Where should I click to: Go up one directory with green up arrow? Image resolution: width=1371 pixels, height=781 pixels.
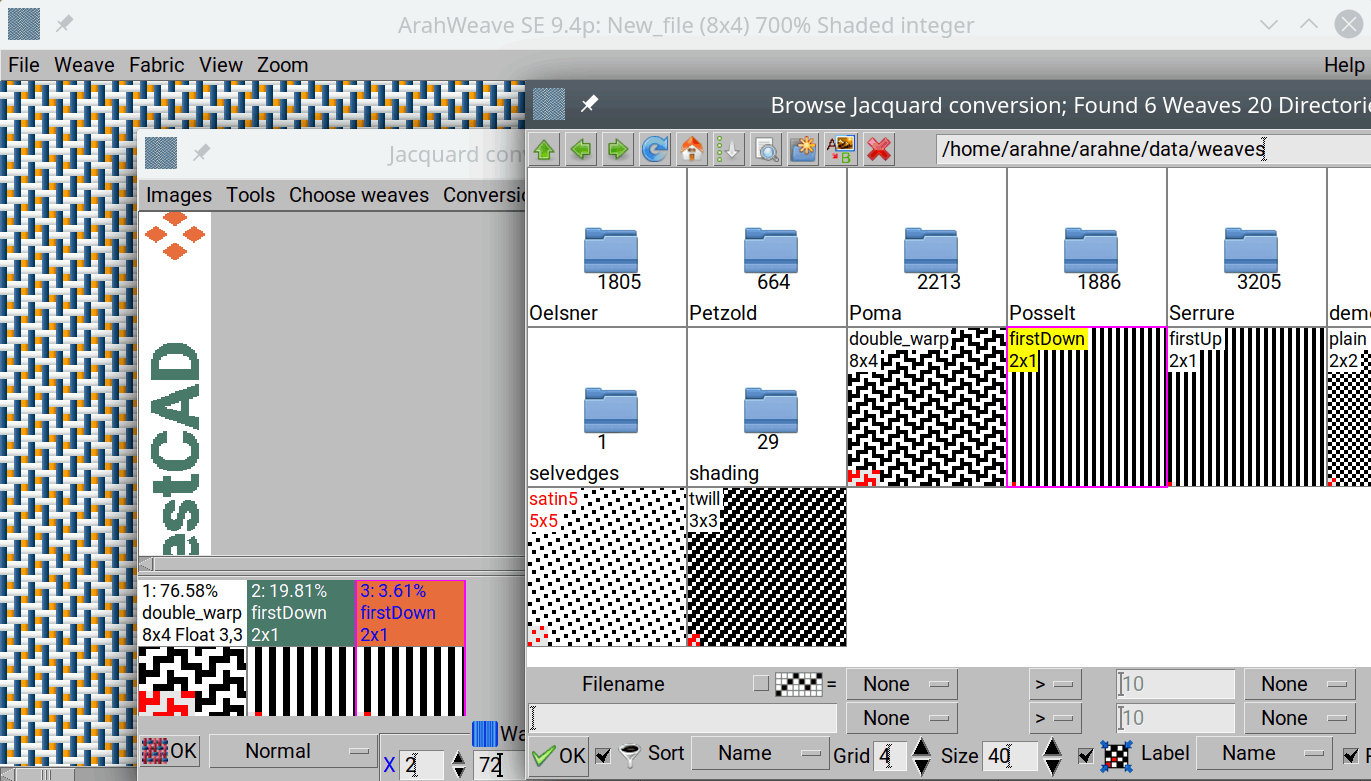544,150
